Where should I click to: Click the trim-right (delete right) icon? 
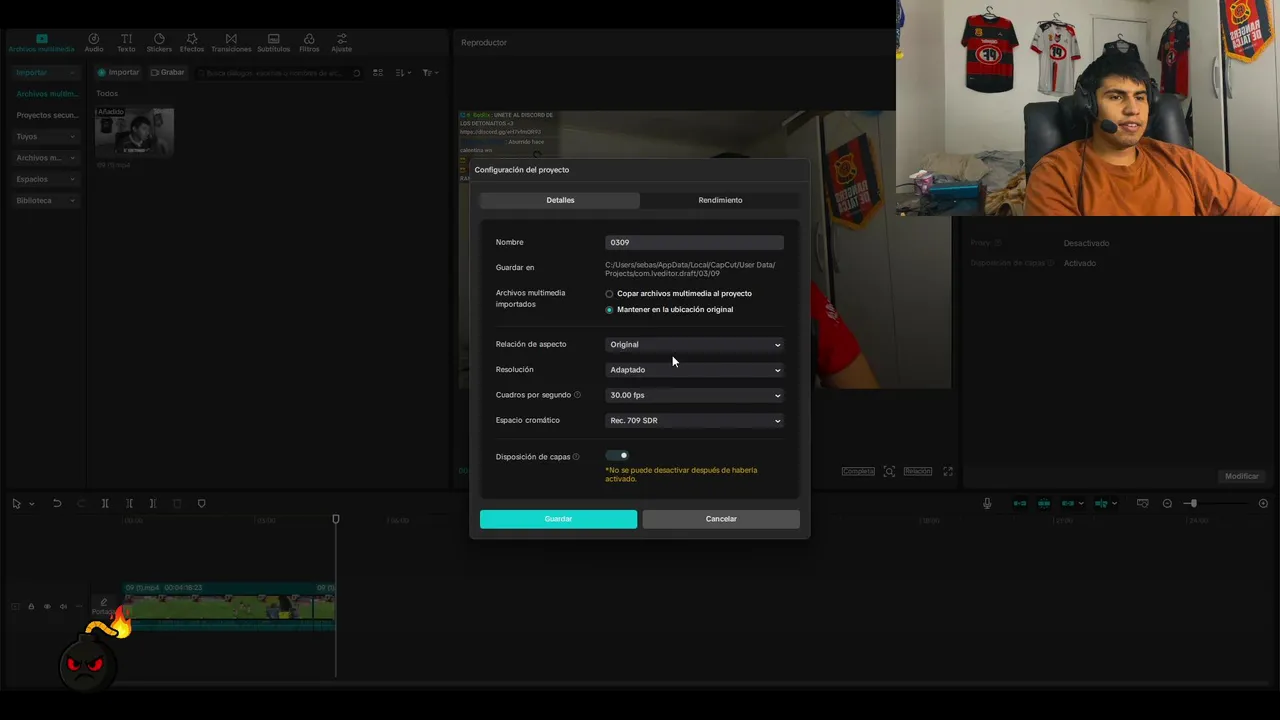(153, 504)
